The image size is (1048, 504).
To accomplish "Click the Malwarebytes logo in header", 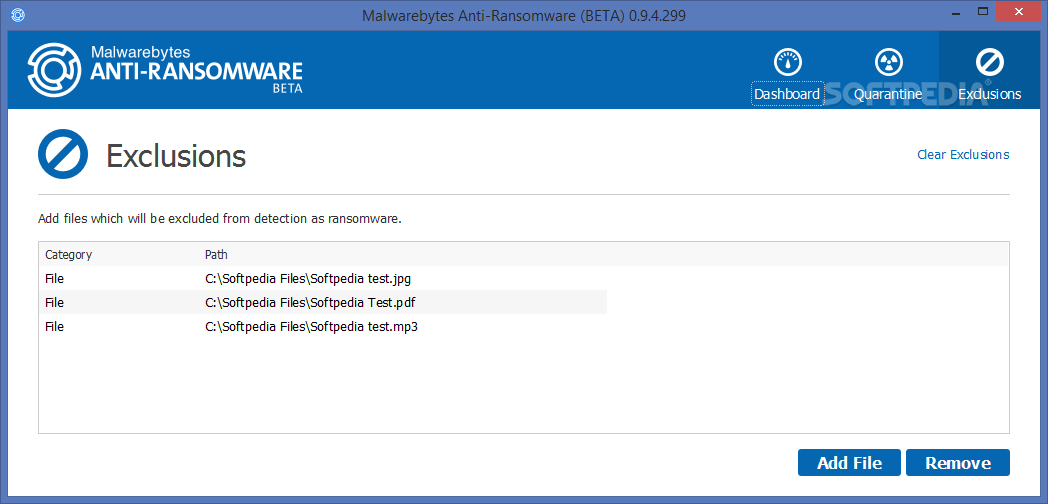I will pyautogui.click(x=54, y=70).
